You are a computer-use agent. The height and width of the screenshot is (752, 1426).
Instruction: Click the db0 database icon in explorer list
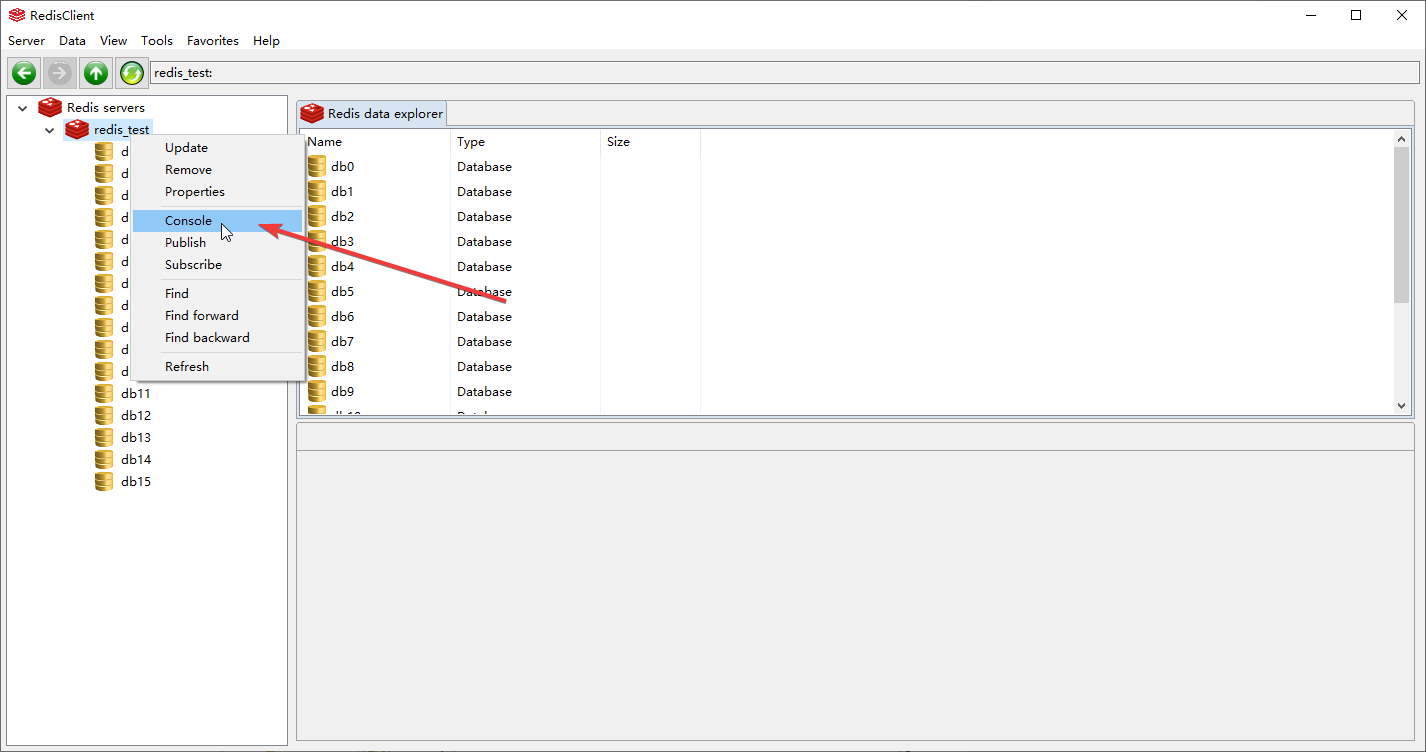(x=317, y=167)
